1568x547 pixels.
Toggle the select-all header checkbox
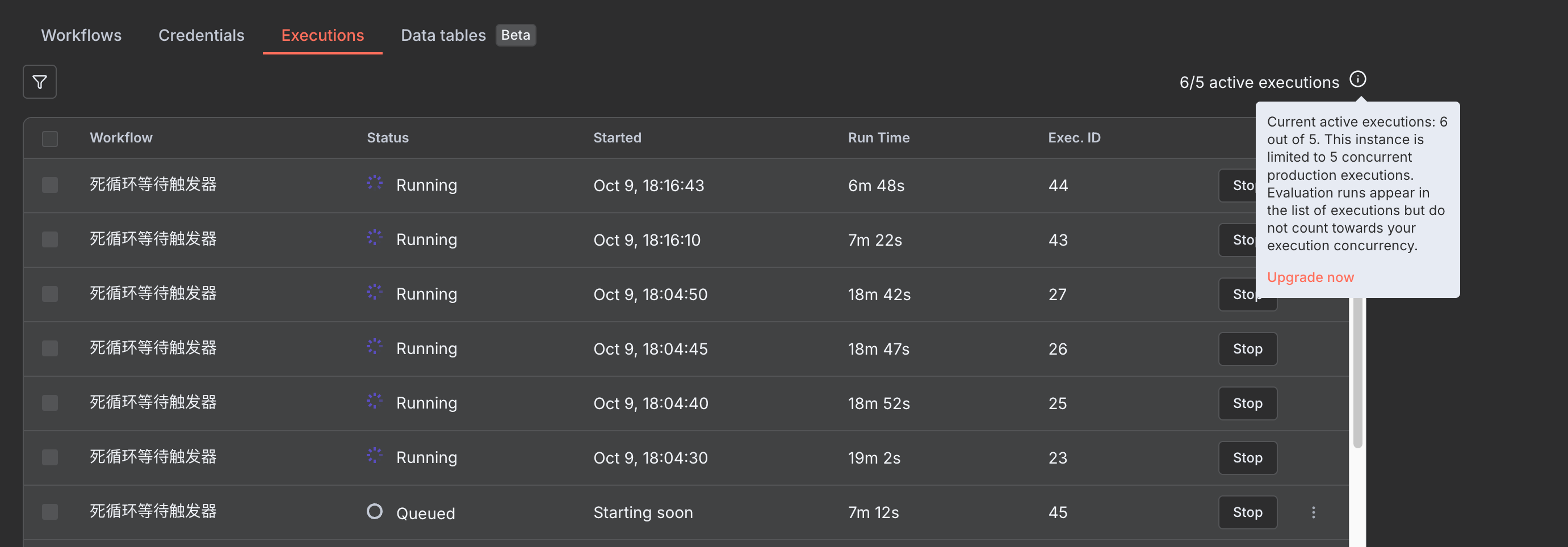click(50, 138)
